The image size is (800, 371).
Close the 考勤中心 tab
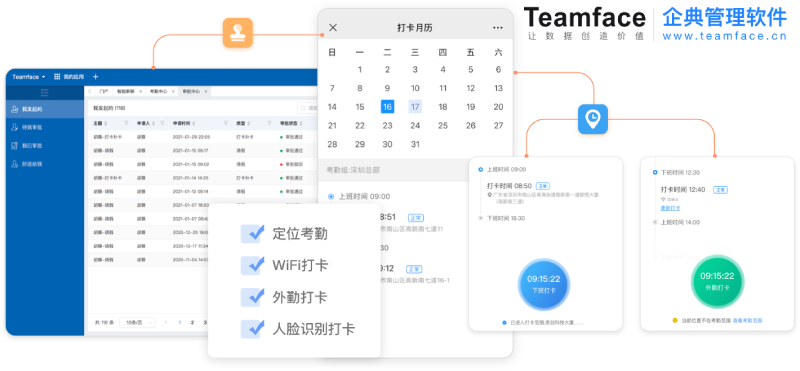coord(173,91)
